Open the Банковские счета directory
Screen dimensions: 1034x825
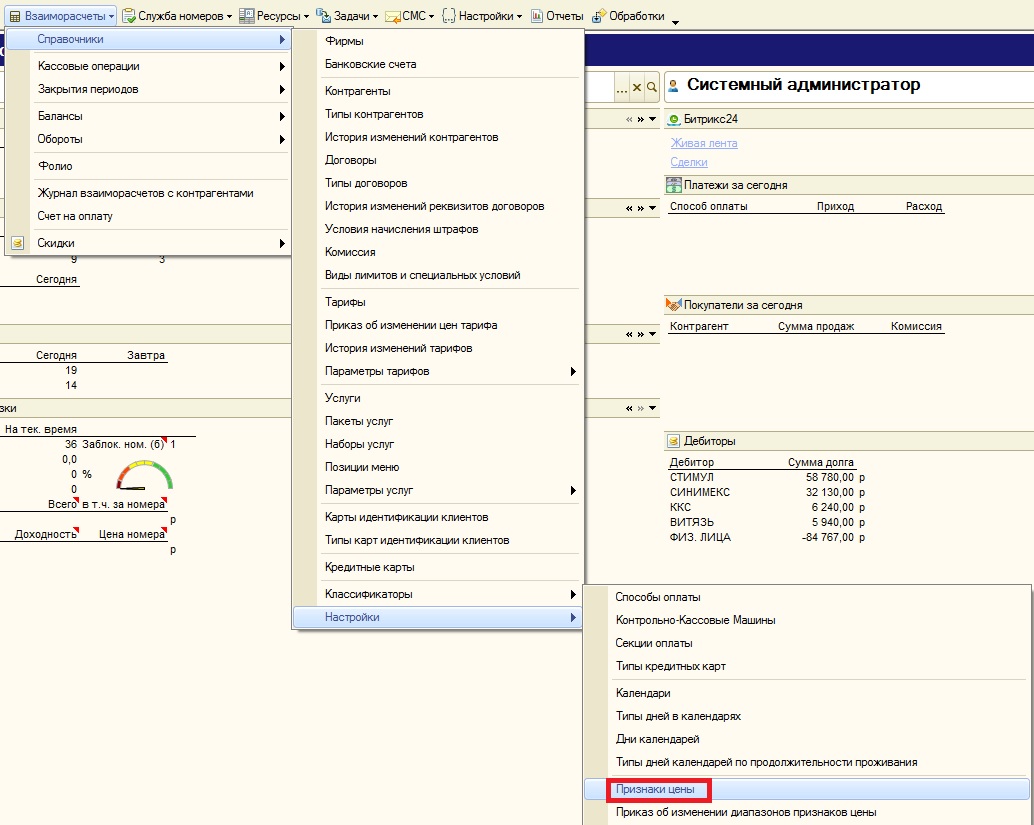[438, 64]
